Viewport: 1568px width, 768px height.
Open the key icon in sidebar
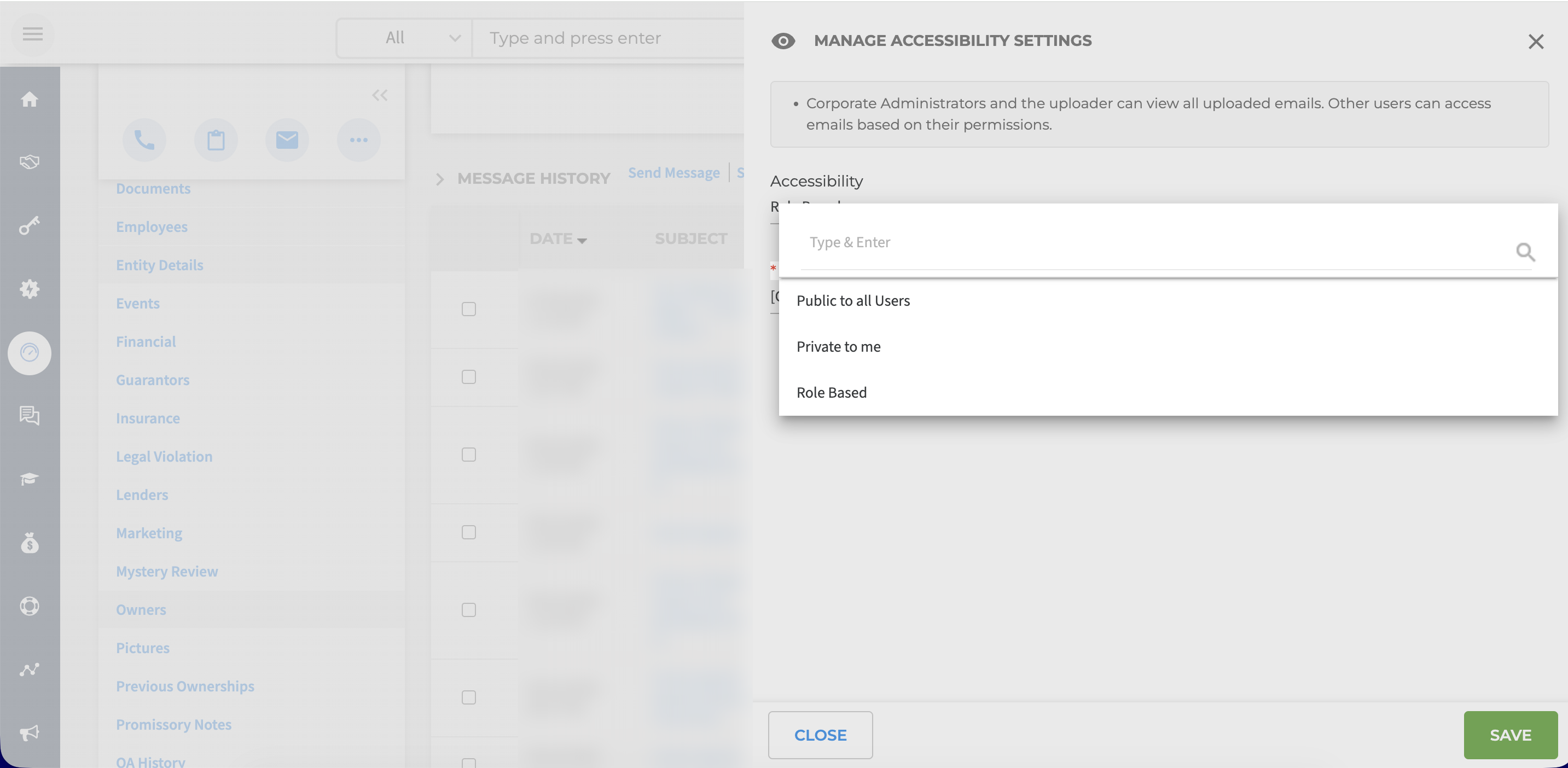29,225
